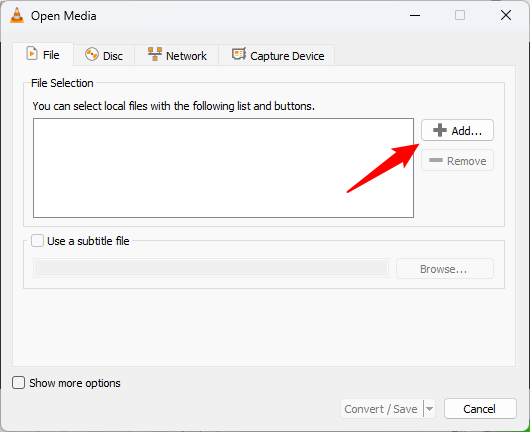
Task: Click the VLC cone icon in title bar
Action: (x=17, y=15)
